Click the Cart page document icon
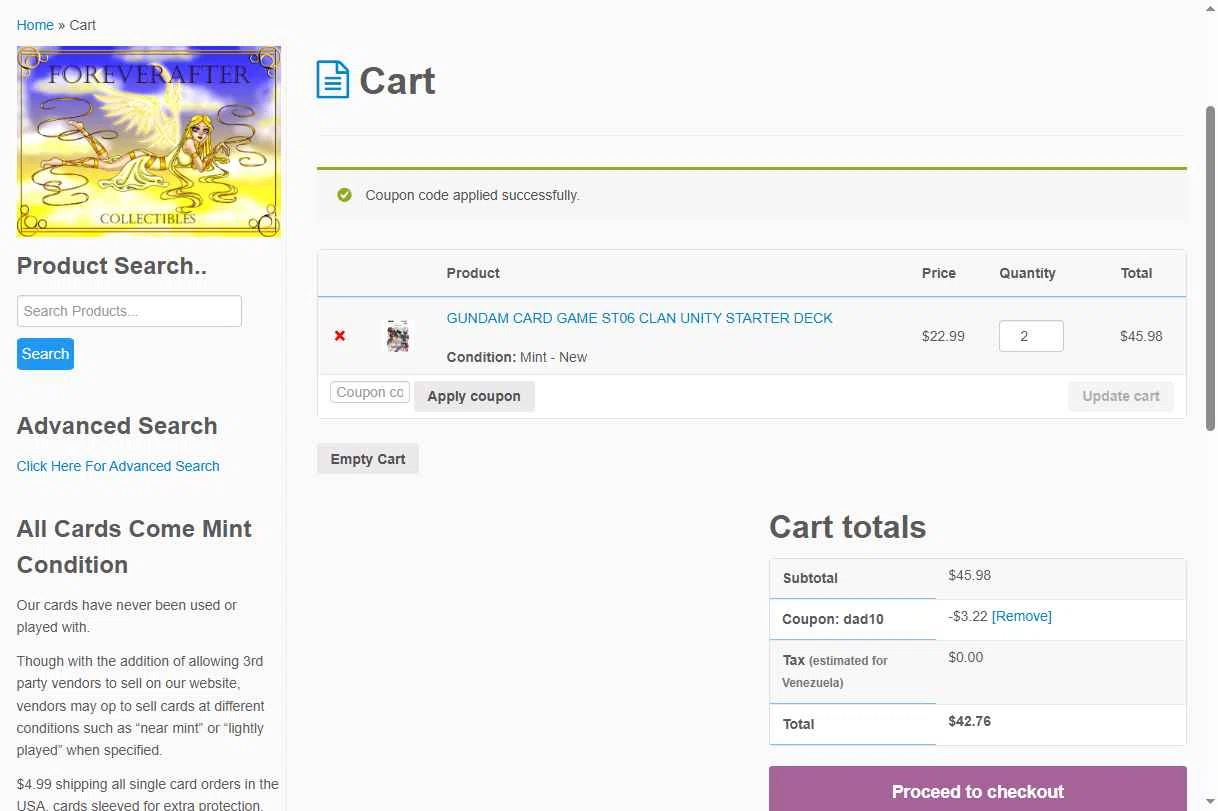This screenshot has width=1218, height=811. click(x=333, y=80)
